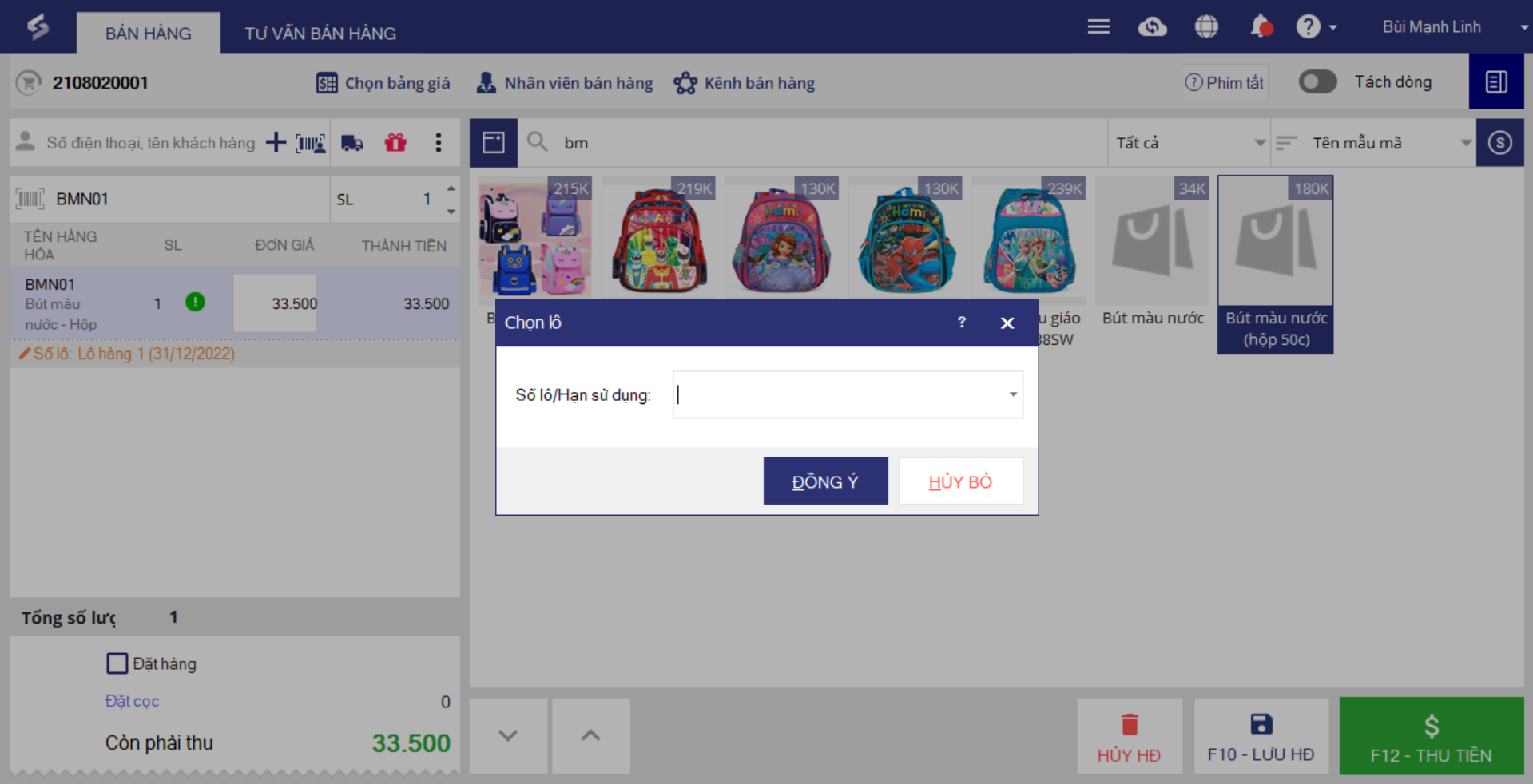Click the delivery truck icon

pyautogui.click(x=352, y=143)
